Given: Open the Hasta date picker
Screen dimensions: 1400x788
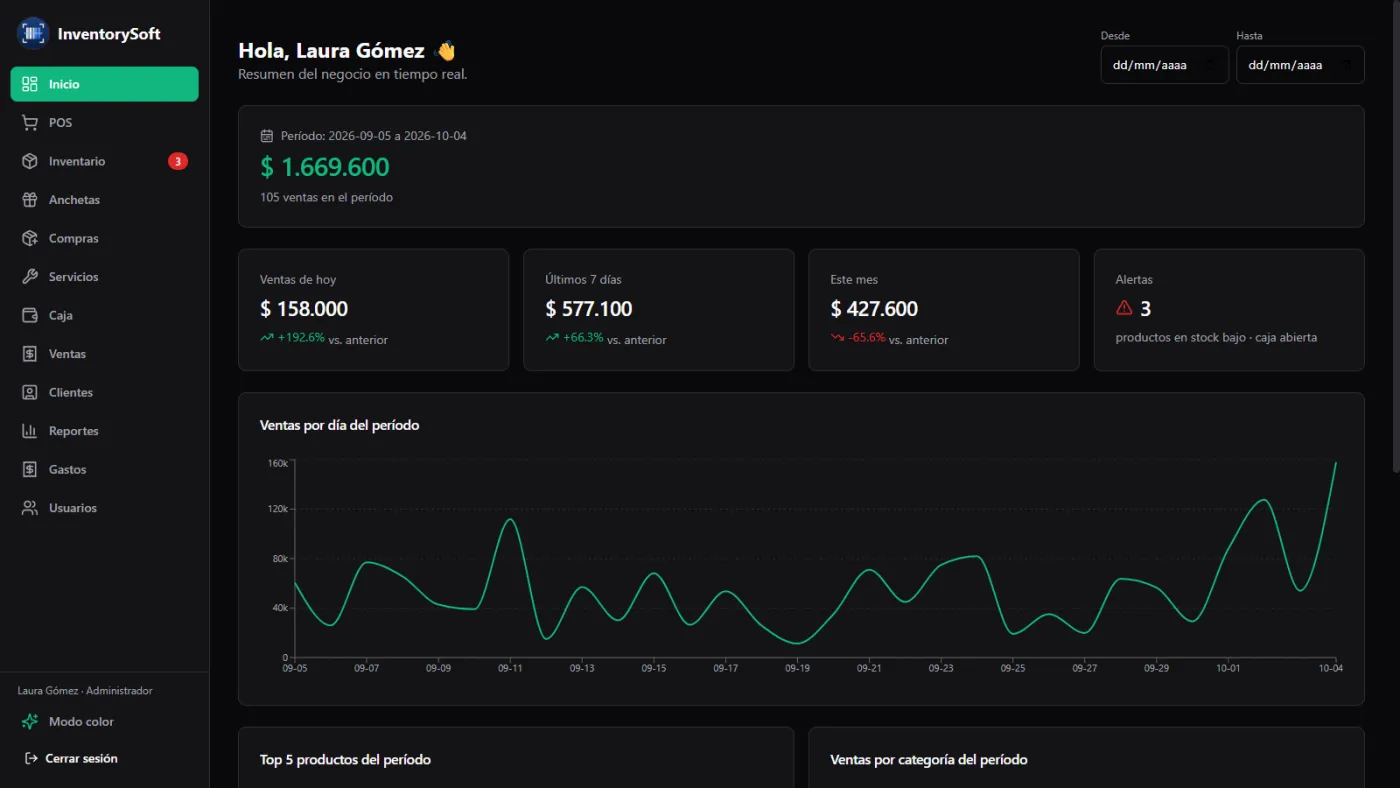Looking at the screenshot, I should tap(1300, 65).
